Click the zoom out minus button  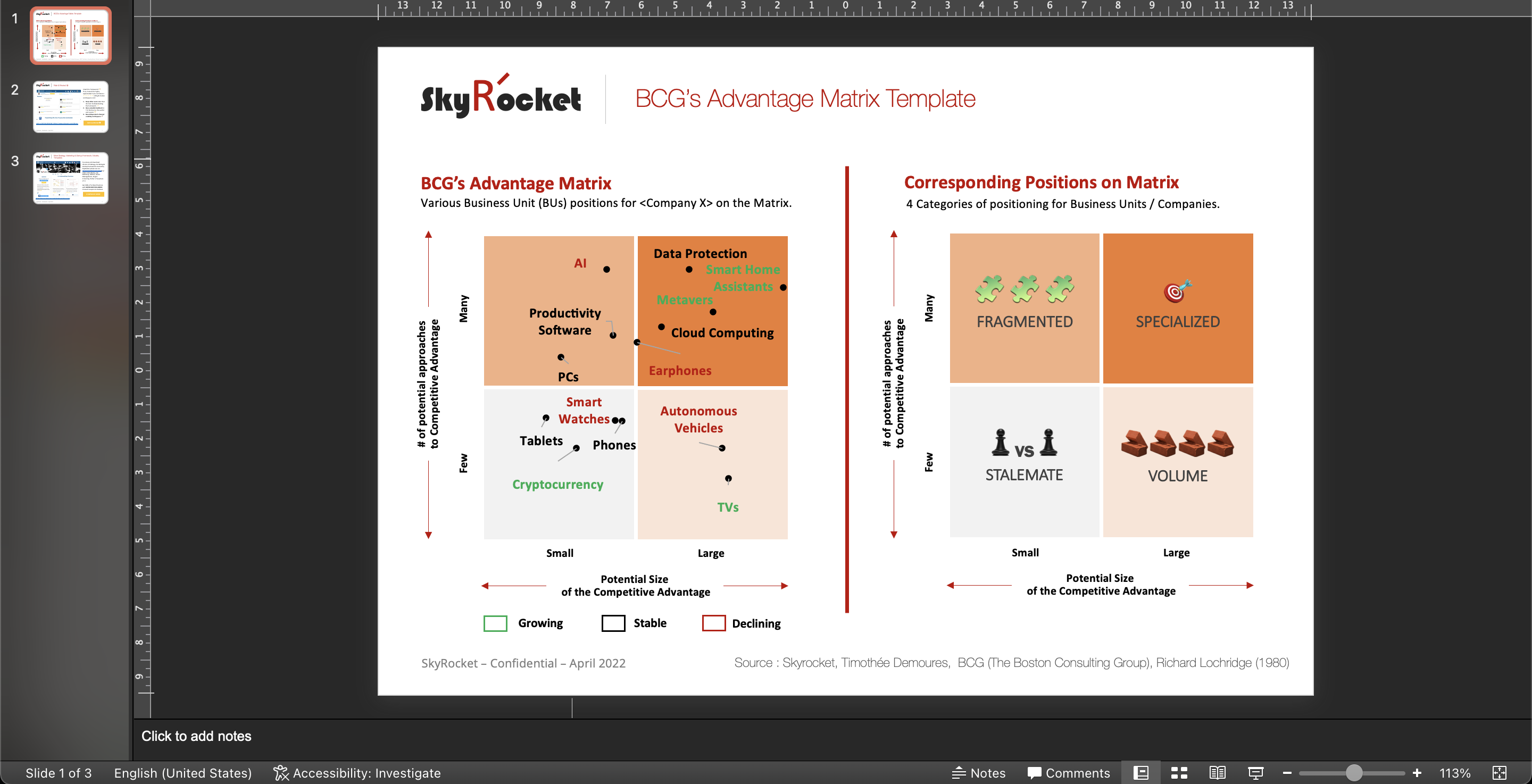(1287, 773)
